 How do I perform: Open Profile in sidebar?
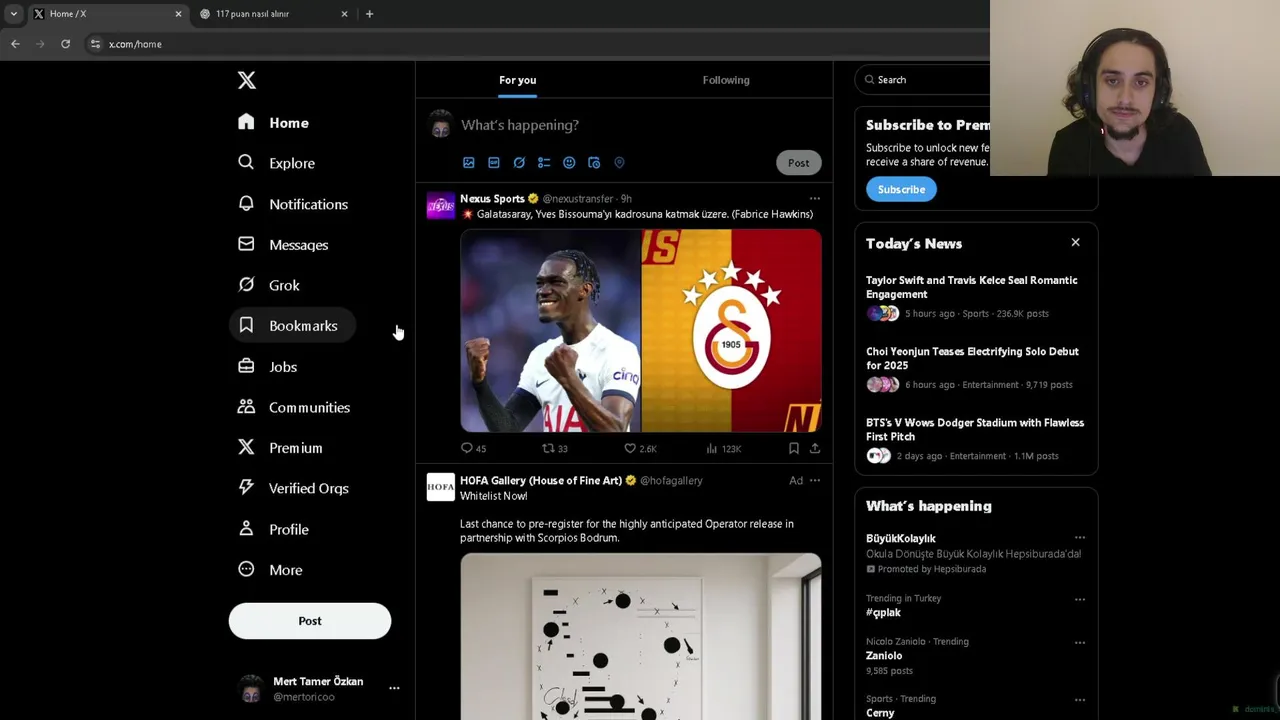point(274,529)
